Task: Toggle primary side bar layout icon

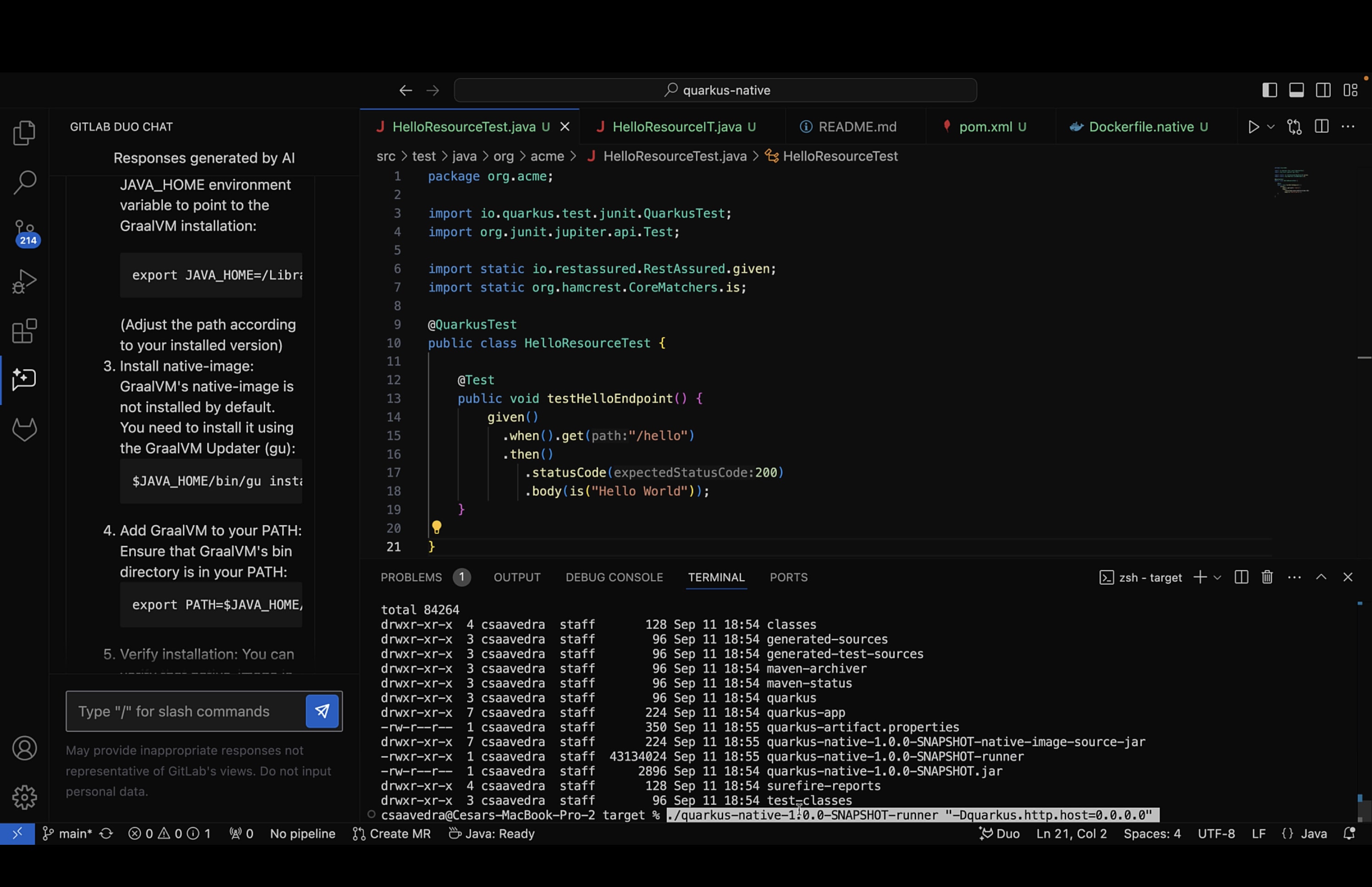Action: tap(1270, 90)
